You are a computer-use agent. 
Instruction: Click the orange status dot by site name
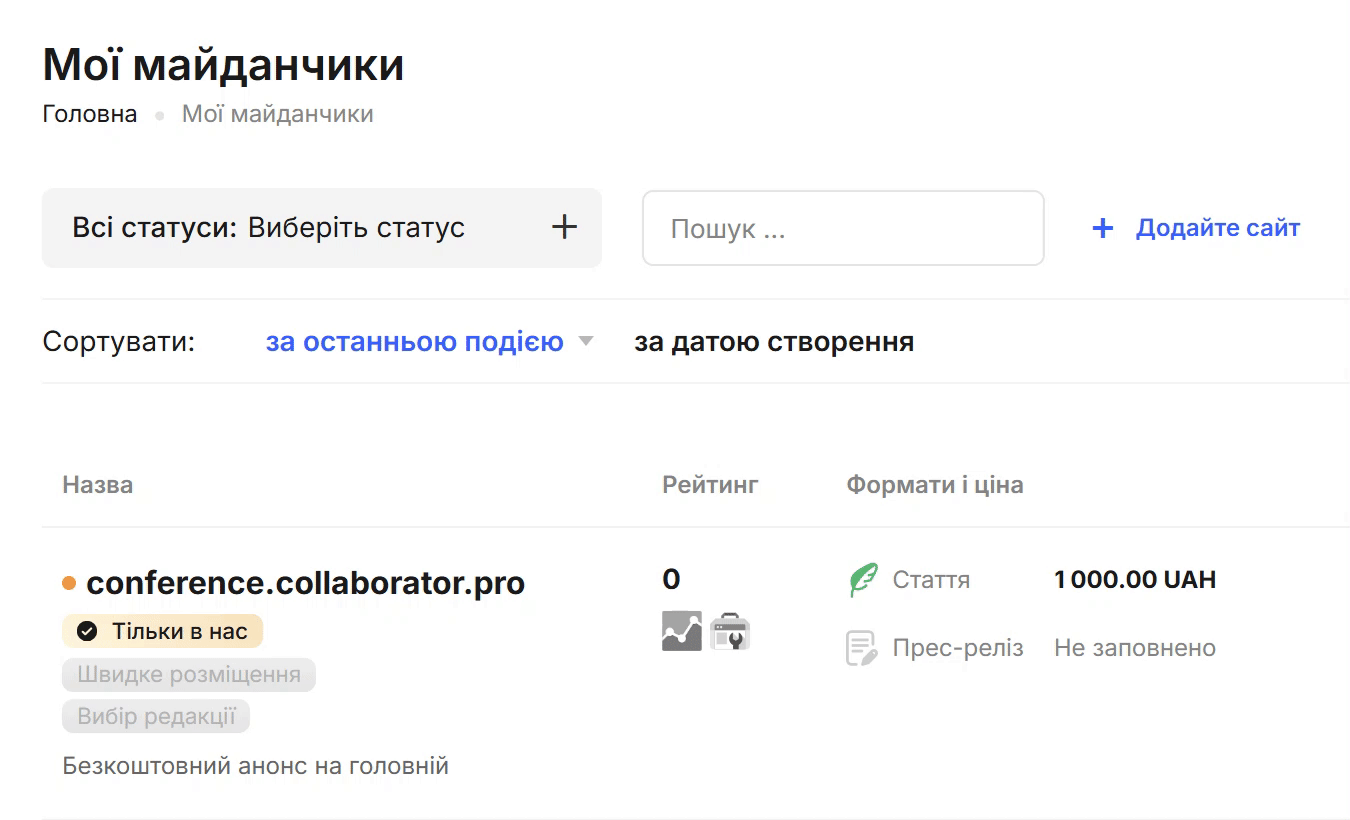[69, 583]
